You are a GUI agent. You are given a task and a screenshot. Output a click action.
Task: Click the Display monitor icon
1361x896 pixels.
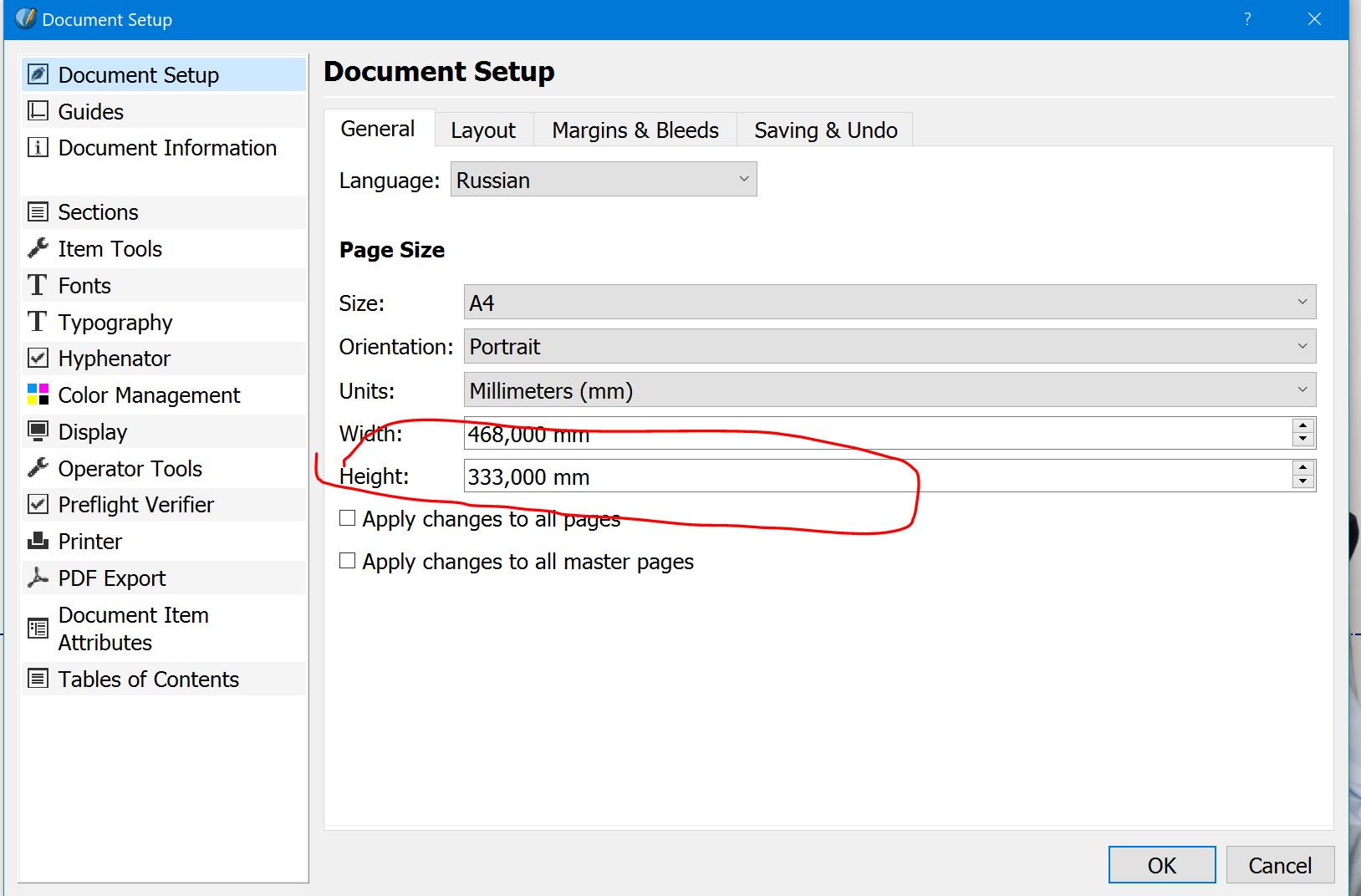pos(38,431)
